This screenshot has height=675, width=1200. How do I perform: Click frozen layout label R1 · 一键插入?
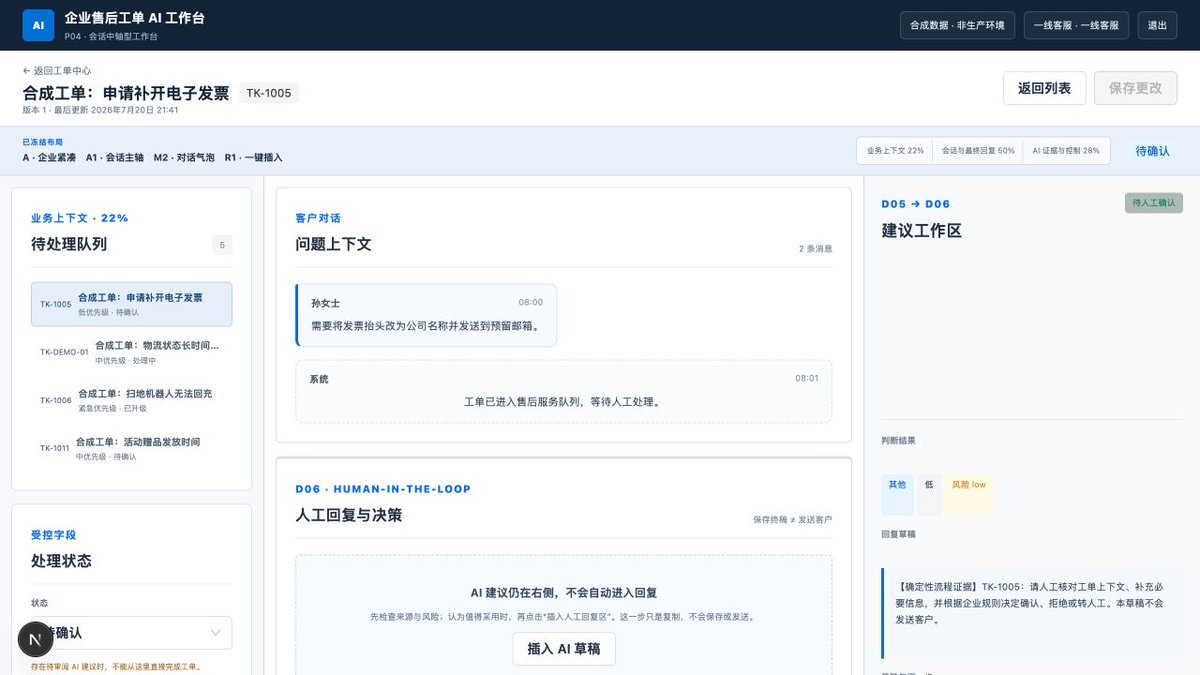[253, 157]
